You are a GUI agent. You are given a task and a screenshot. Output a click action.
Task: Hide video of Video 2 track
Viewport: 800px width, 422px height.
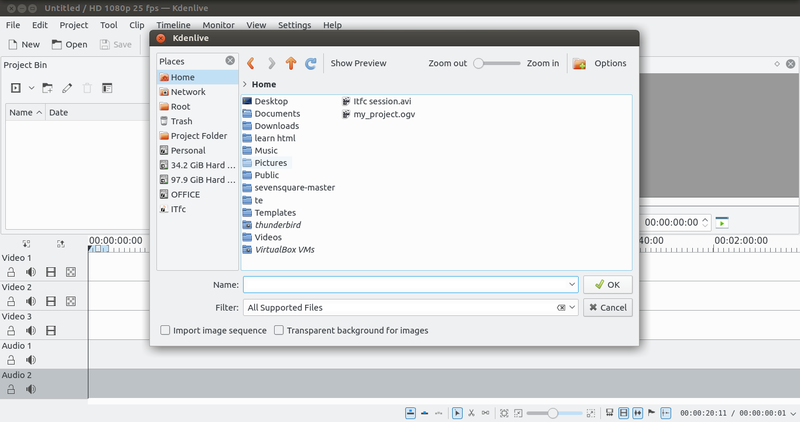pyautogui.click(x=51, y=302)
